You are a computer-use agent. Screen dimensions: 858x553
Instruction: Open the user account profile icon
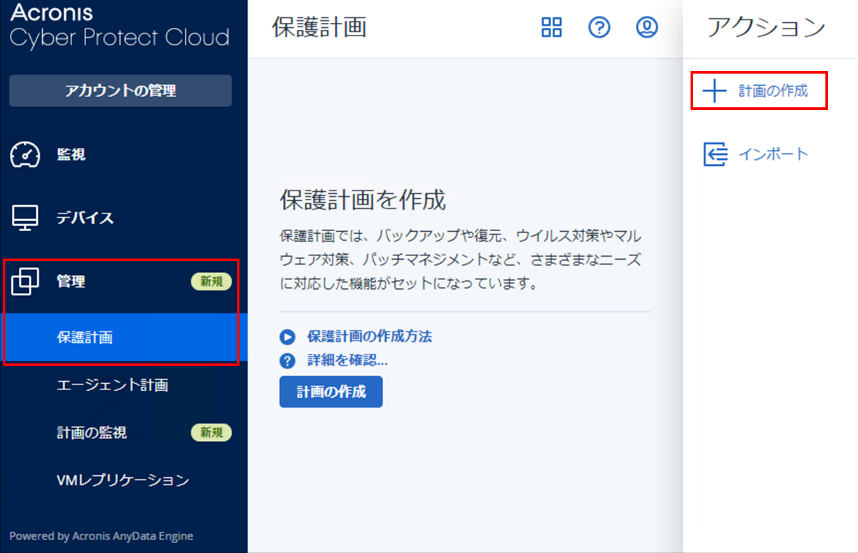pyautogui.click(x=647, y=27)
